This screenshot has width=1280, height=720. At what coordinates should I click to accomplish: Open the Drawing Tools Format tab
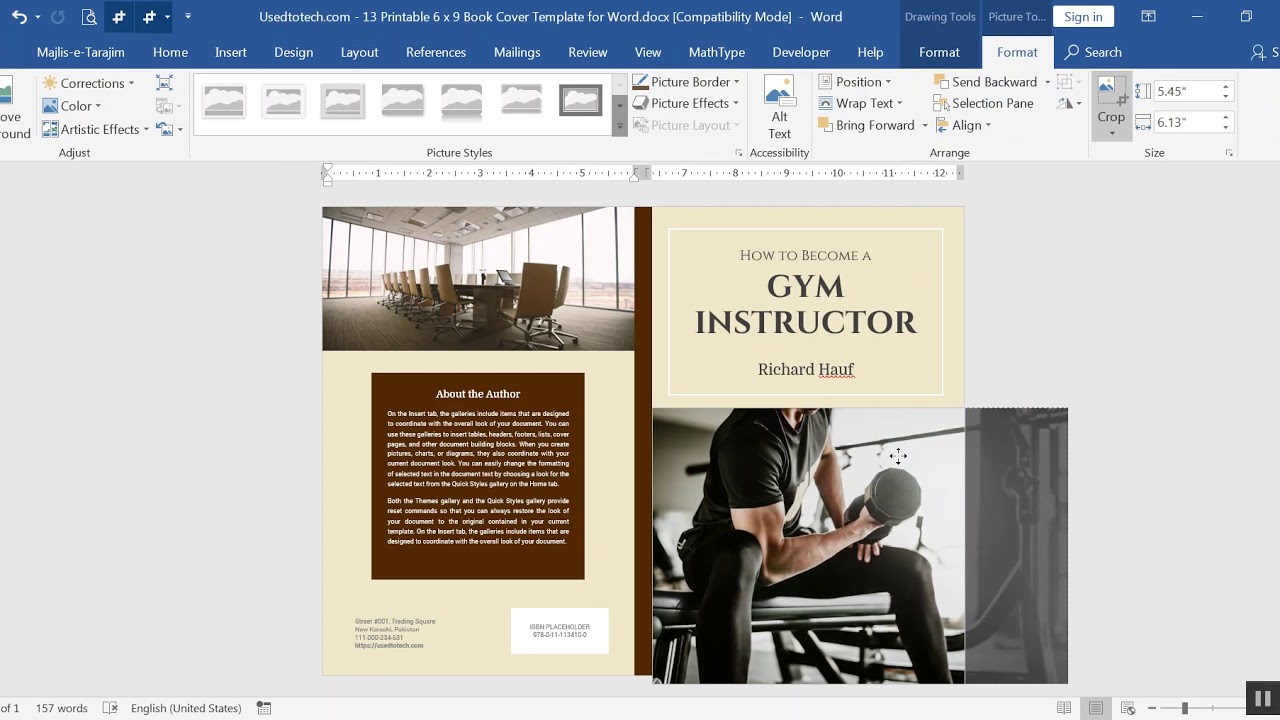[939, 52]
